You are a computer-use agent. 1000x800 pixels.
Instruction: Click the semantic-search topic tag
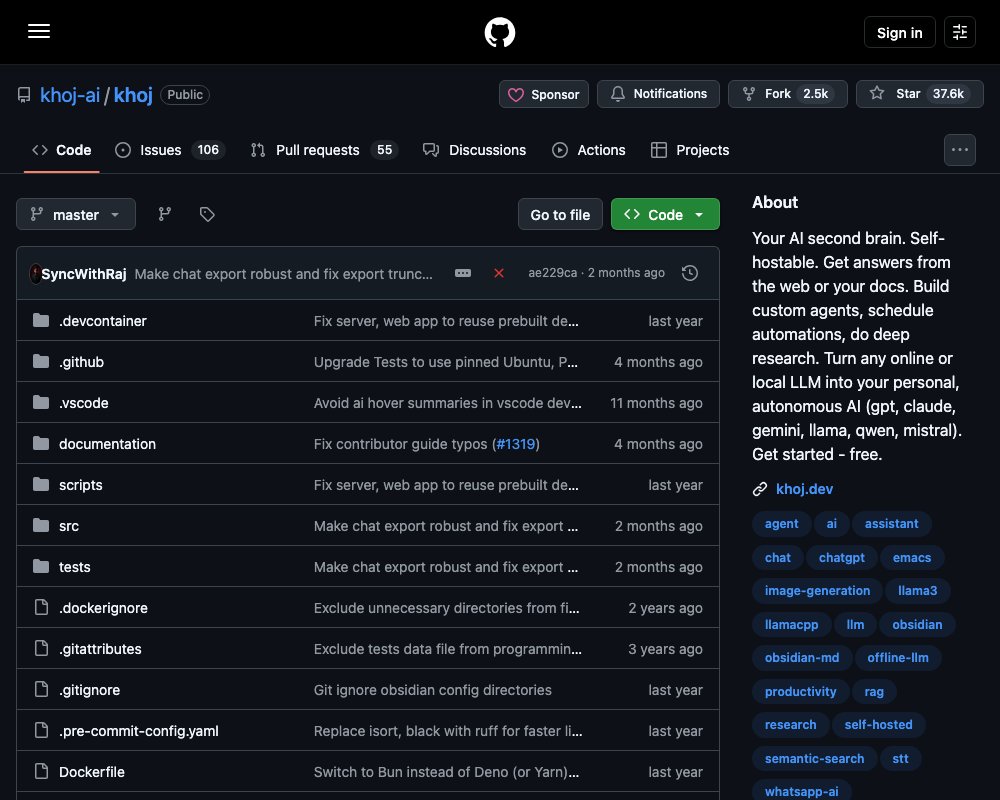click(814, 759)
